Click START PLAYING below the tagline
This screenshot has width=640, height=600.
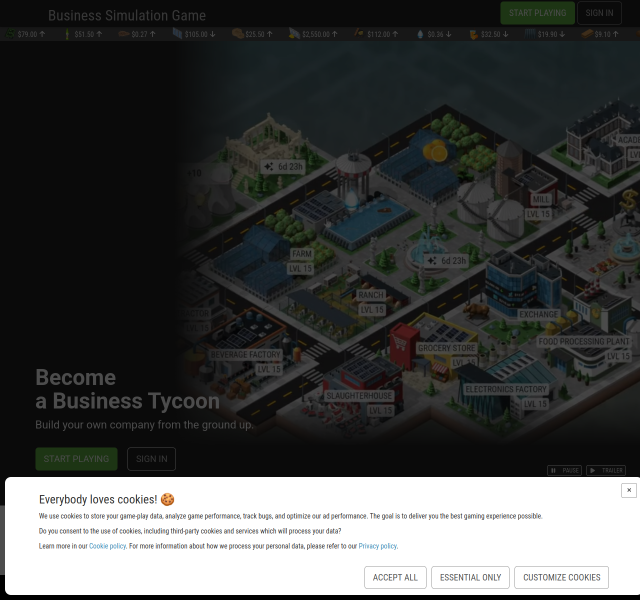tap(76, 459)
